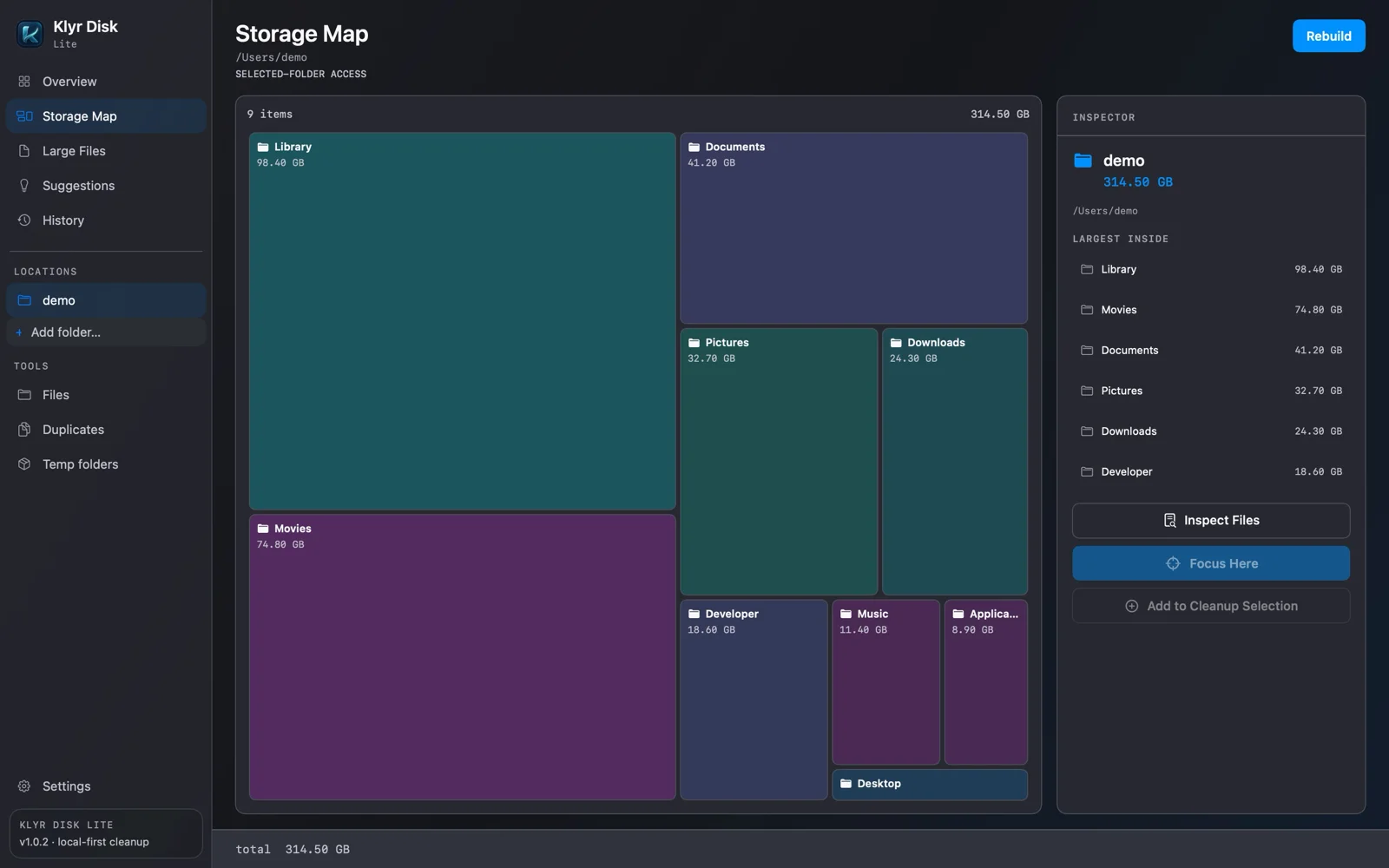Select the Movies block in the treemap

[x=462, y=657]
